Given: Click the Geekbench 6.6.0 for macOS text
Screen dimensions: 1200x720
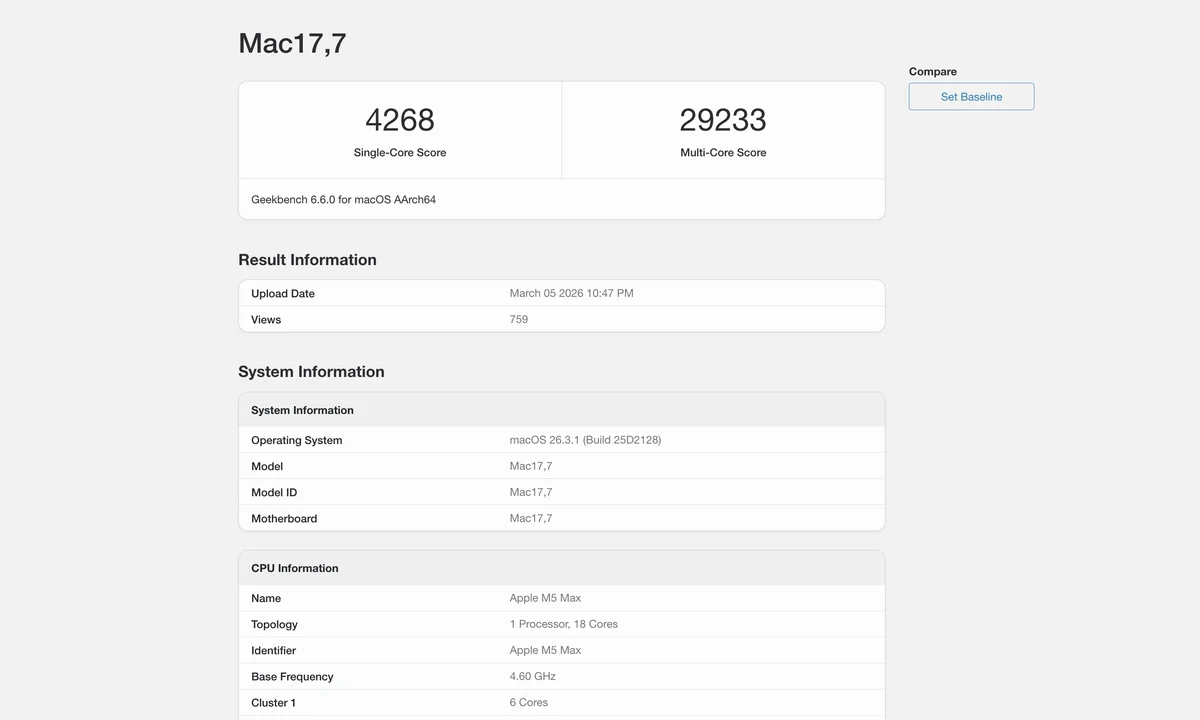Looking at the screenshot, I should [x=343, y=200].
